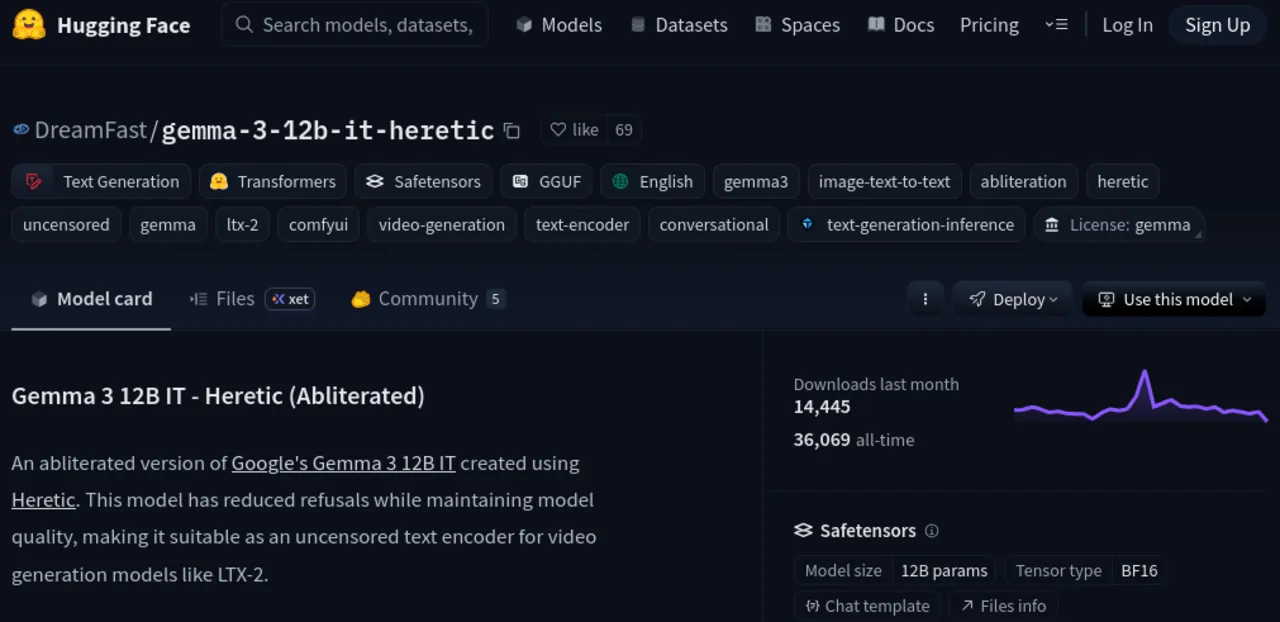
Task: Select the Datasets navigation icon
Action: pyautogui.click(x=636, y=25)
